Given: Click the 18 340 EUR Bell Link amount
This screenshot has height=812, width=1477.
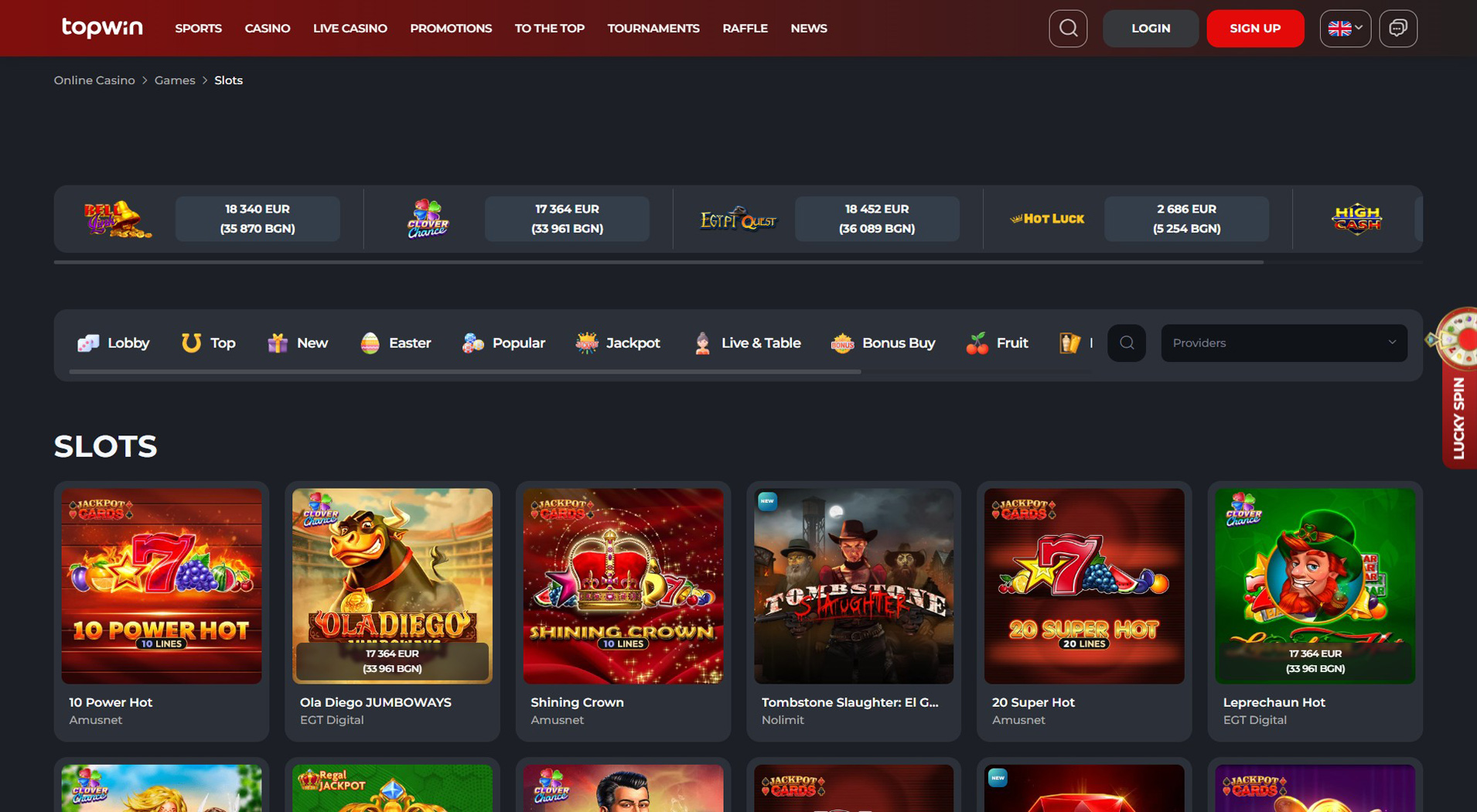Looking at the screenshot, I should click(258, 219).
